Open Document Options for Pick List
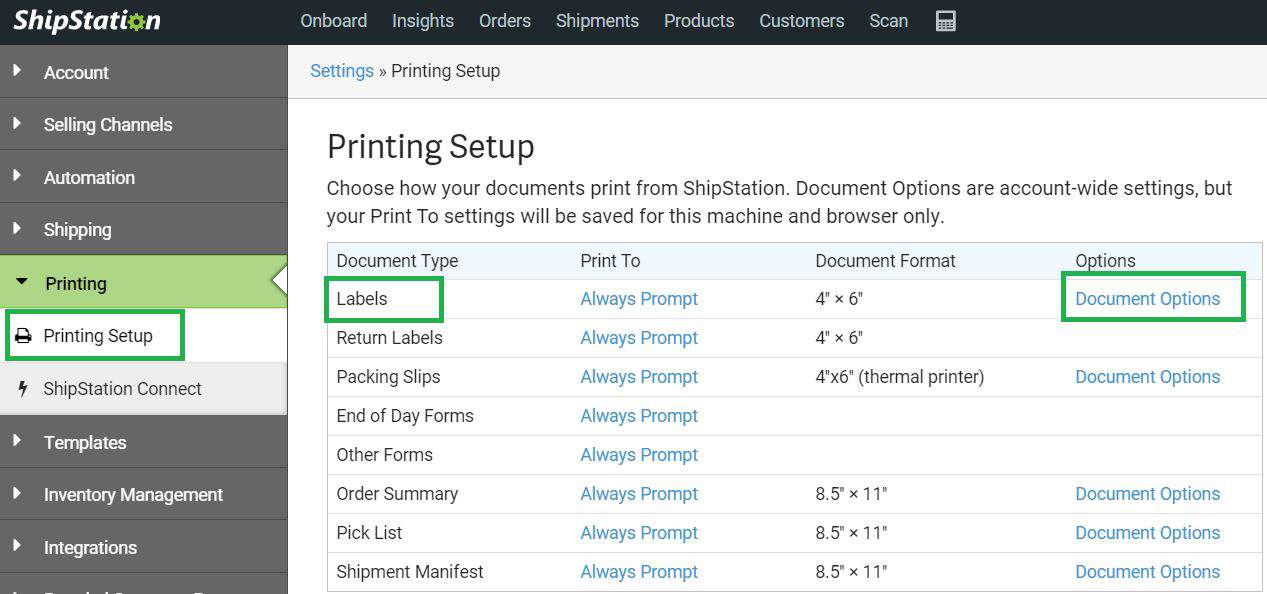This screenshot has height=594, width=1267. click(x=1147, y=532)
